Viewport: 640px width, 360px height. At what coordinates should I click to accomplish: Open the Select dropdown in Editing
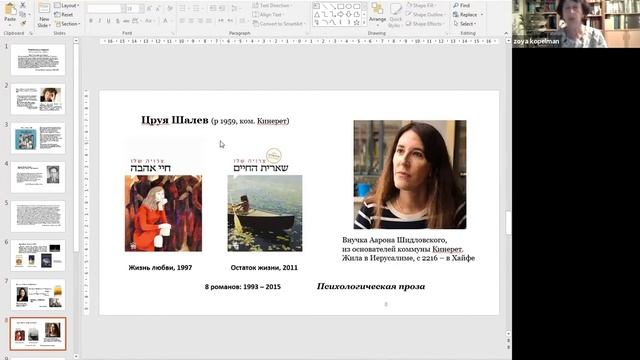pyautogui.click(x=465, y=24)
